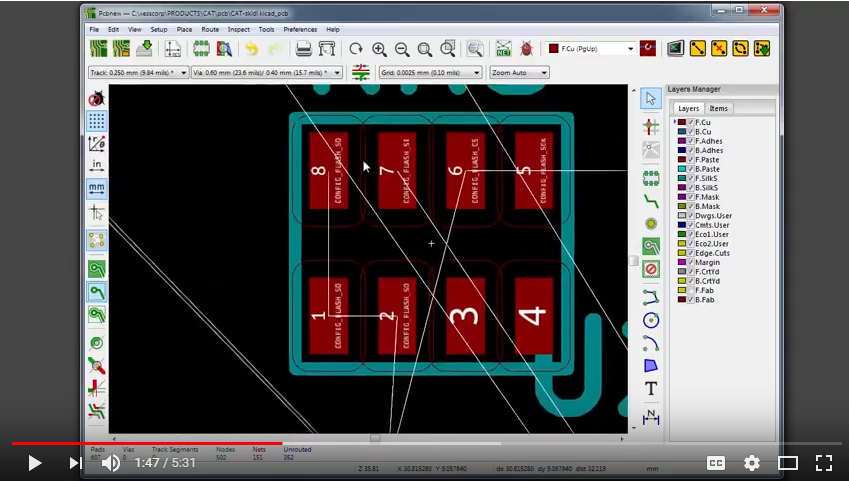
Task: Select the Draw arc tool
Action: (x=651, y=343)
